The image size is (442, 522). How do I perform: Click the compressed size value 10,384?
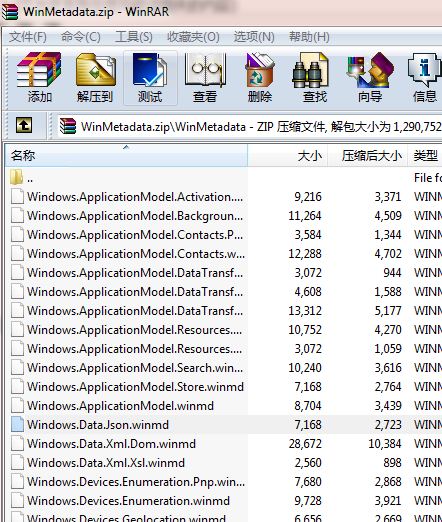coord(385,444)
